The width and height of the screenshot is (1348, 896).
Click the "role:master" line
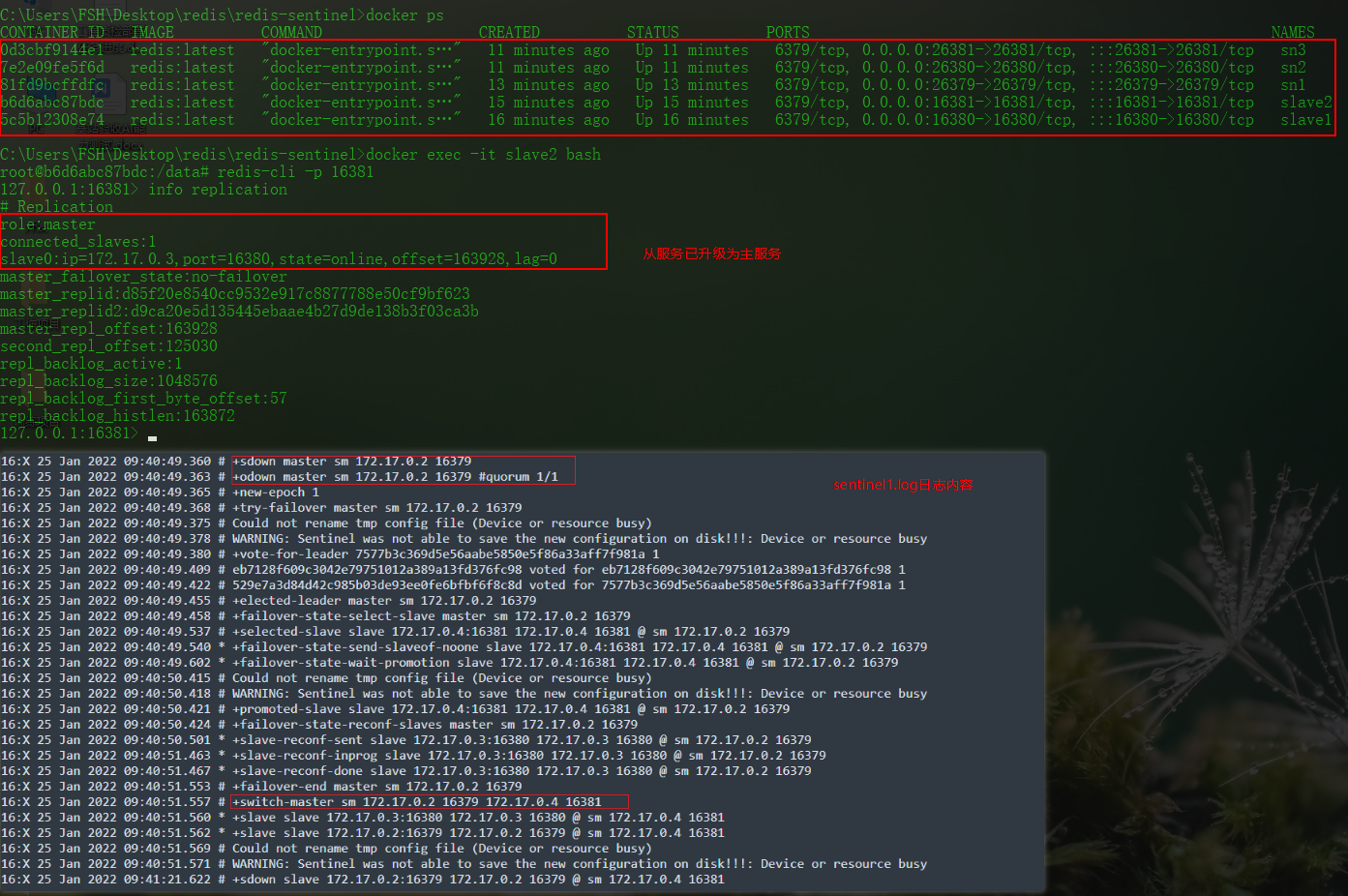(x=47, y=224)
